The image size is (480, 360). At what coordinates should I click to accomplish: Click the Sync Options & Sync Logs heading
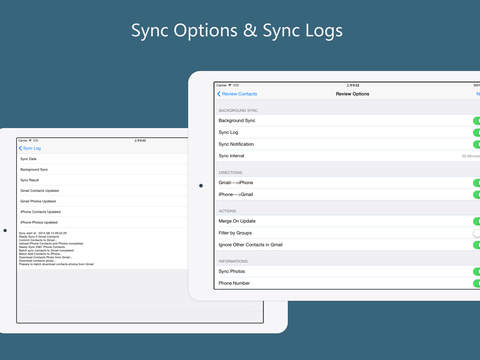pyautogui.click(x=237, y=31)
